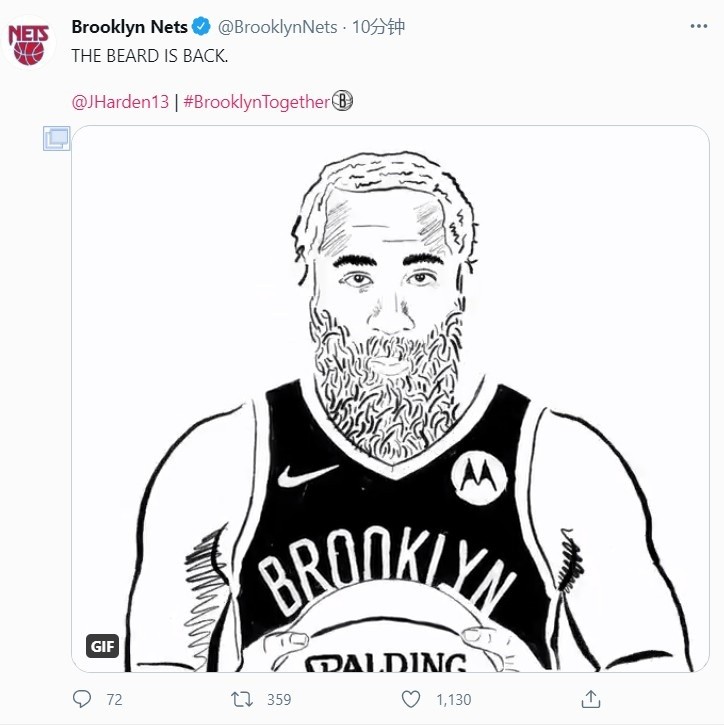Click the overlapping squares icon beside media

[56, 138]
